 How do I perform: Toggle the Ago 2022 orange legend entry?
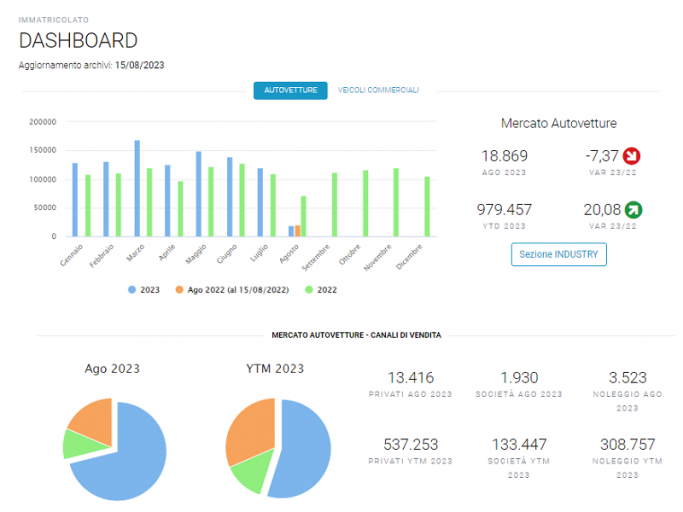(232, 290)
